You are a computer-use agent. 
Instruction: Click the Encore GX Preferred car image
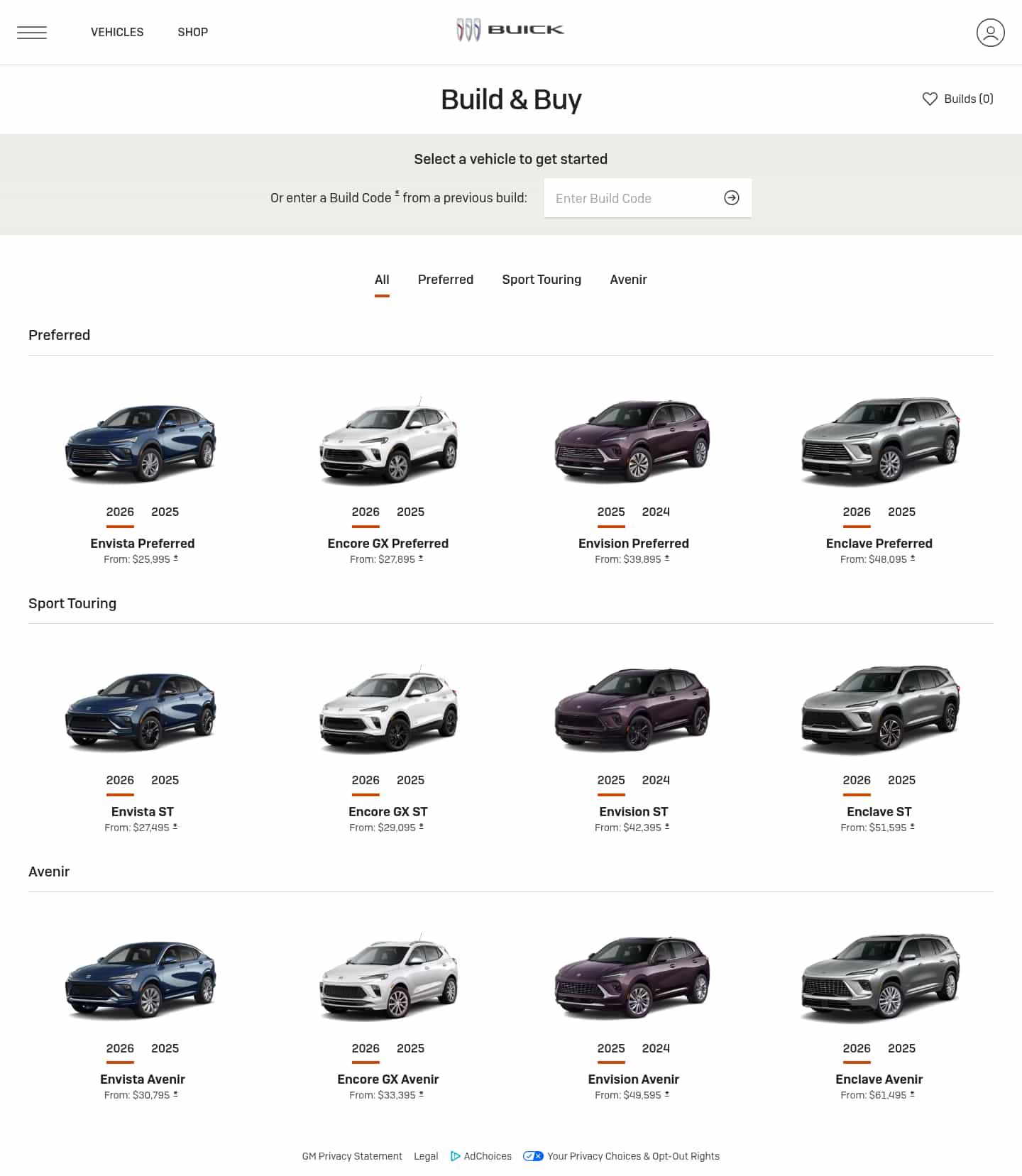pos(388,441)
